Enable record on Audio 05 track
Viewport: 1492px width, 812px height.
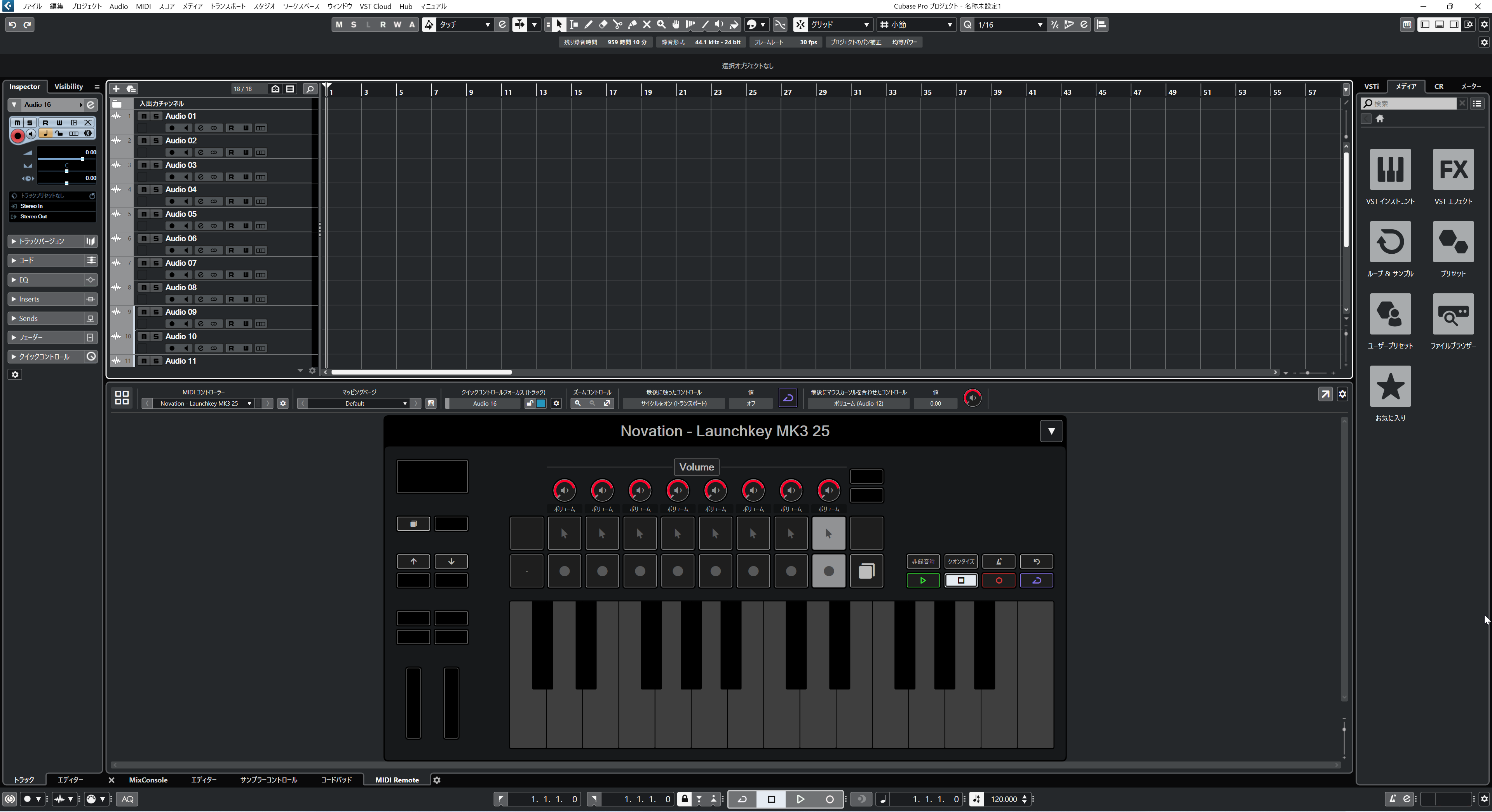[x=172, y=226]
